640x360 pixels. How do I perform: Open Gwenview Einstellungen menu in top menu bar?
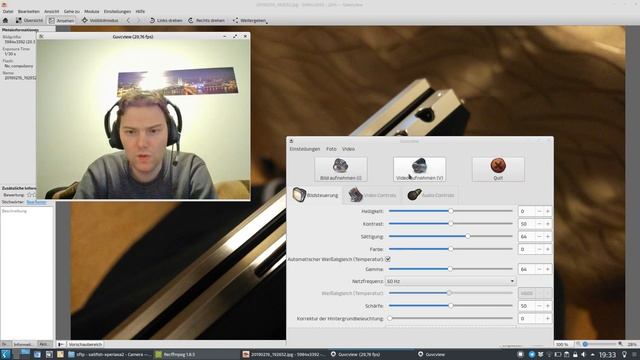pyautogui.click(x=117, y=11)
